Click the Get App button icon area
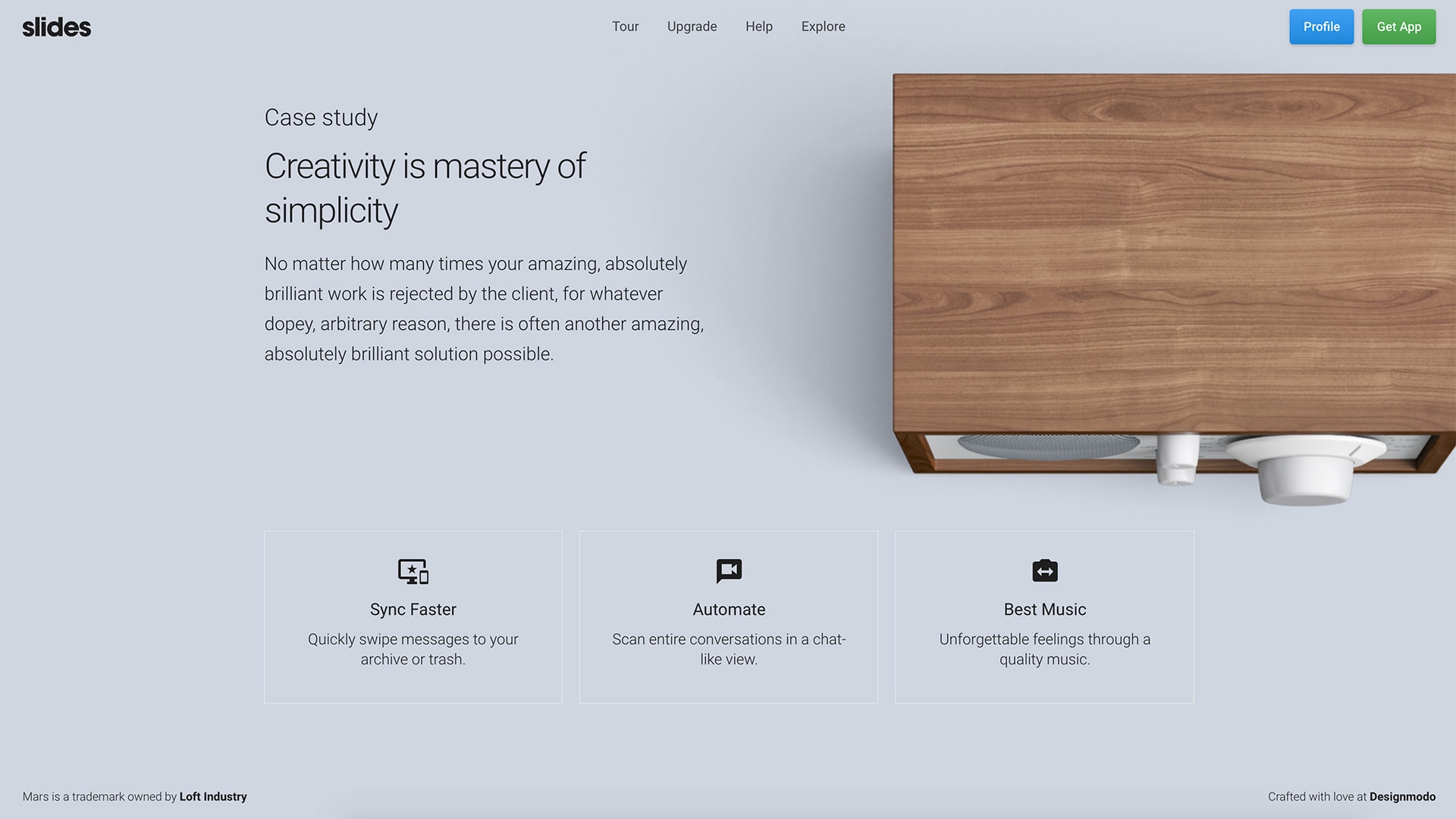 (x=1398, y=26)
